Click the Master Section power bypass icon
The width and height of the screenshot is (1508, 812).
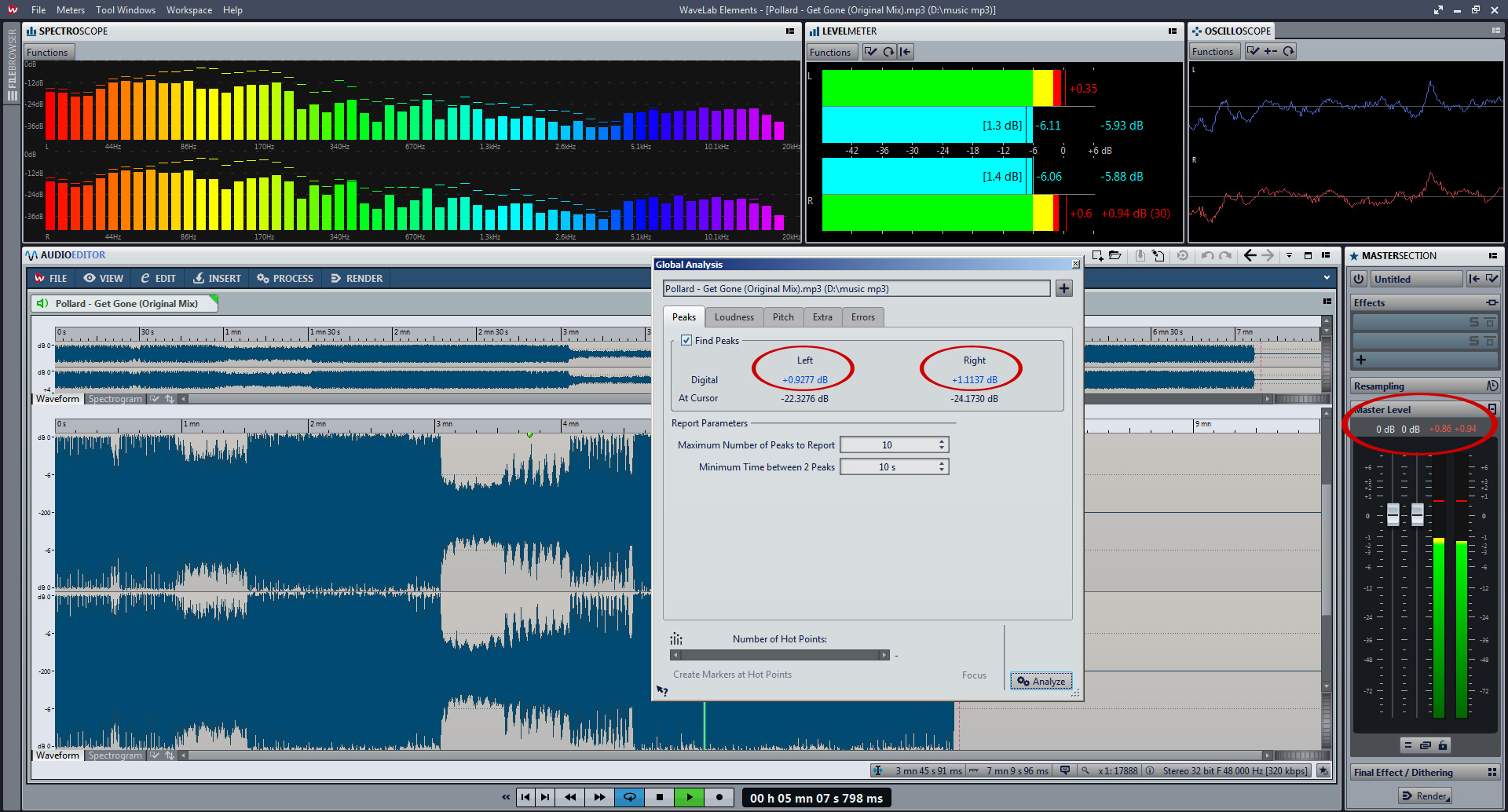[x=1359, y=279]
